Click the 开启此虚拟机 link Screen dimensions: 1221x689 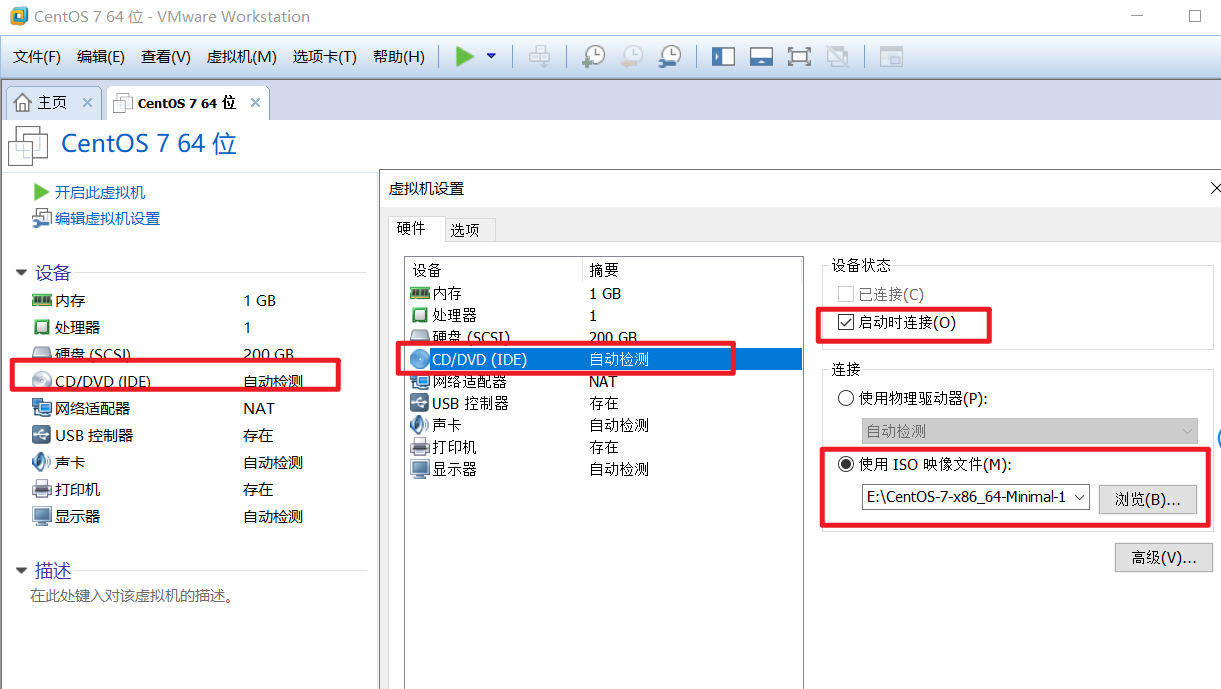point(100,192)
